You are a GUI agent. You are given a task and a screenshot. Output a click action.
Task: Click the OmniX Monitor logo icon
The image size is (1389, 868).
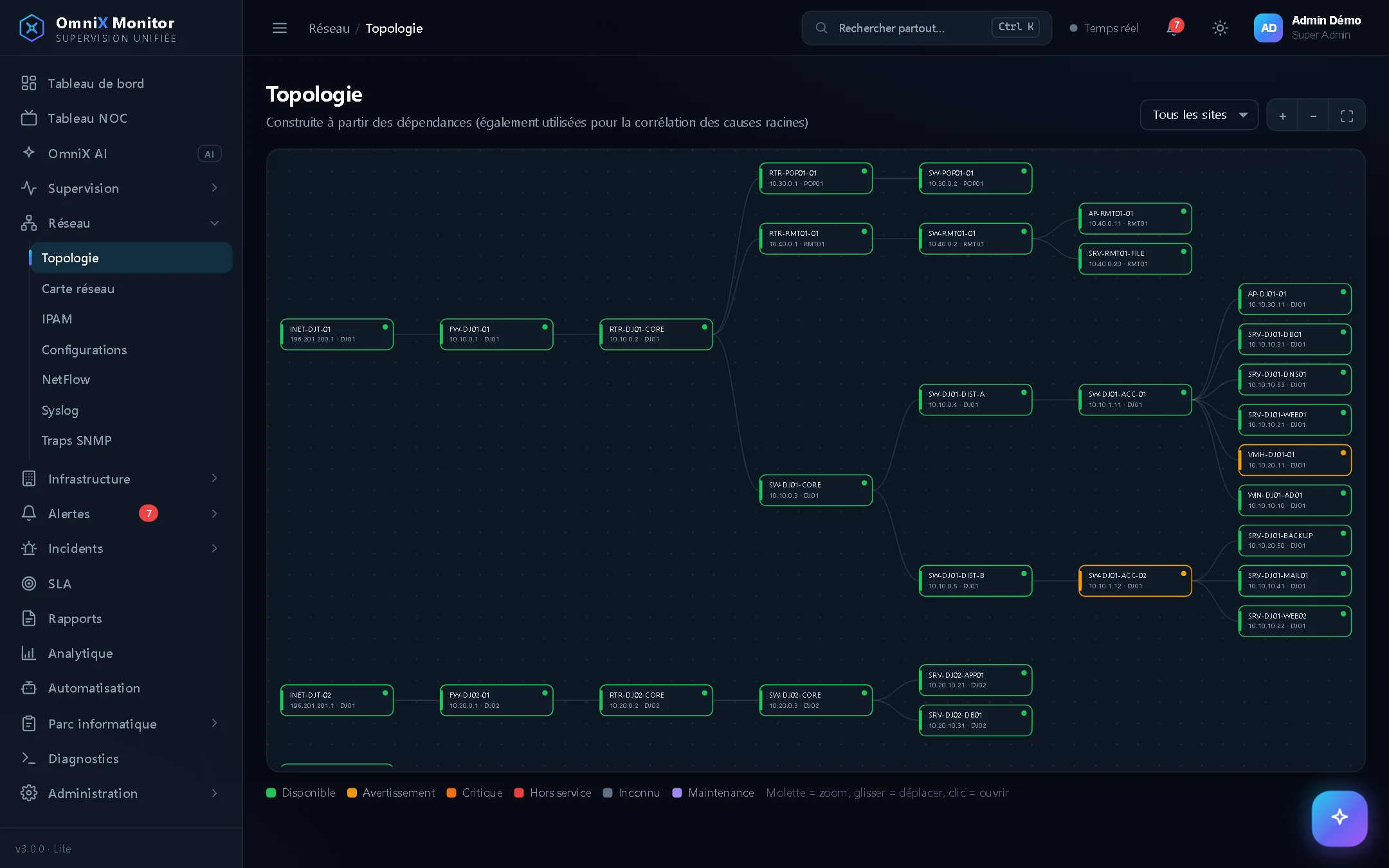pyautogui.click(x=32, y=28)
